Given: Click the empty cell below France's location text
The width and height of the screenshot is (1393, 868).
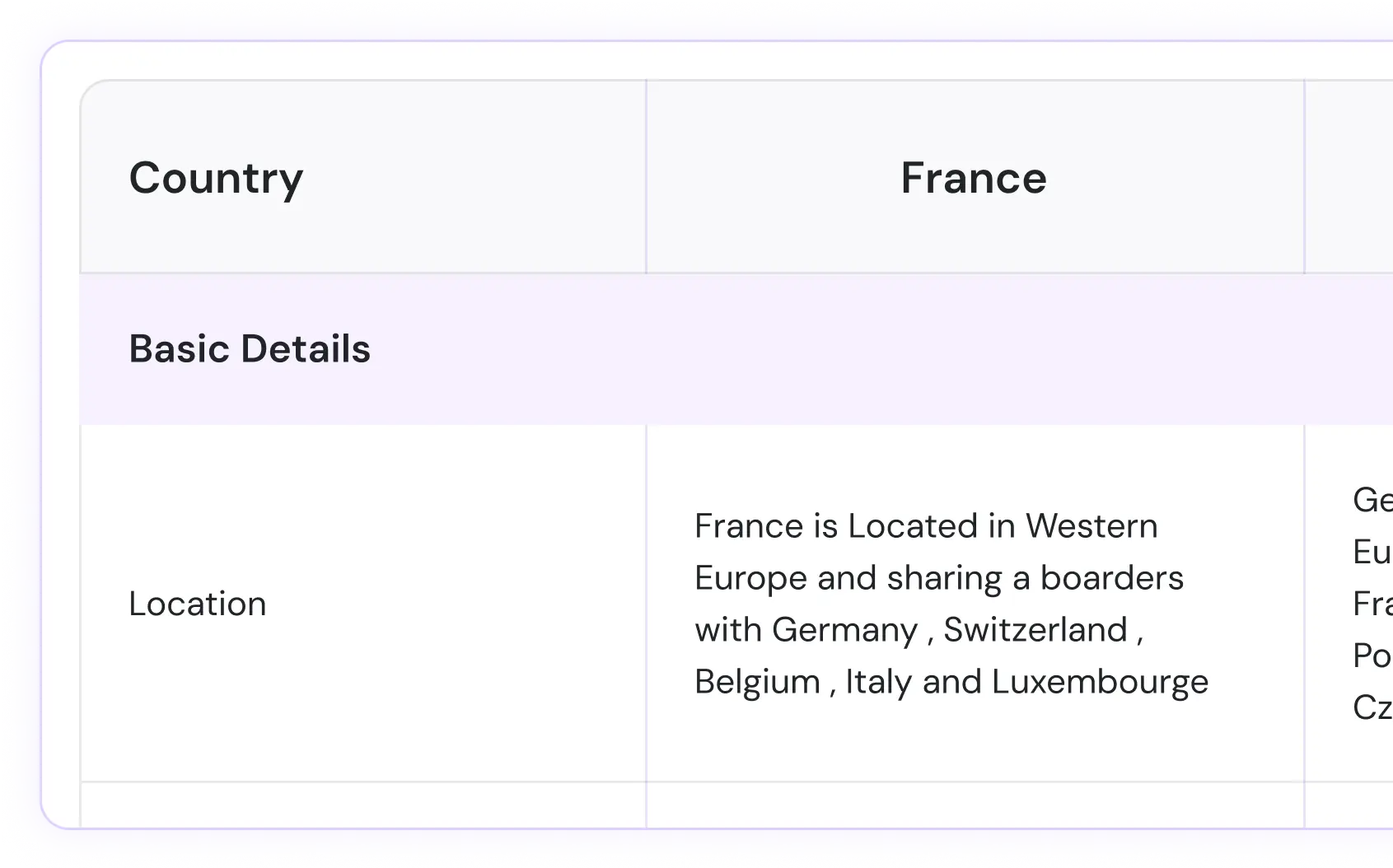Looking at the screenshot, I should 975,805.
